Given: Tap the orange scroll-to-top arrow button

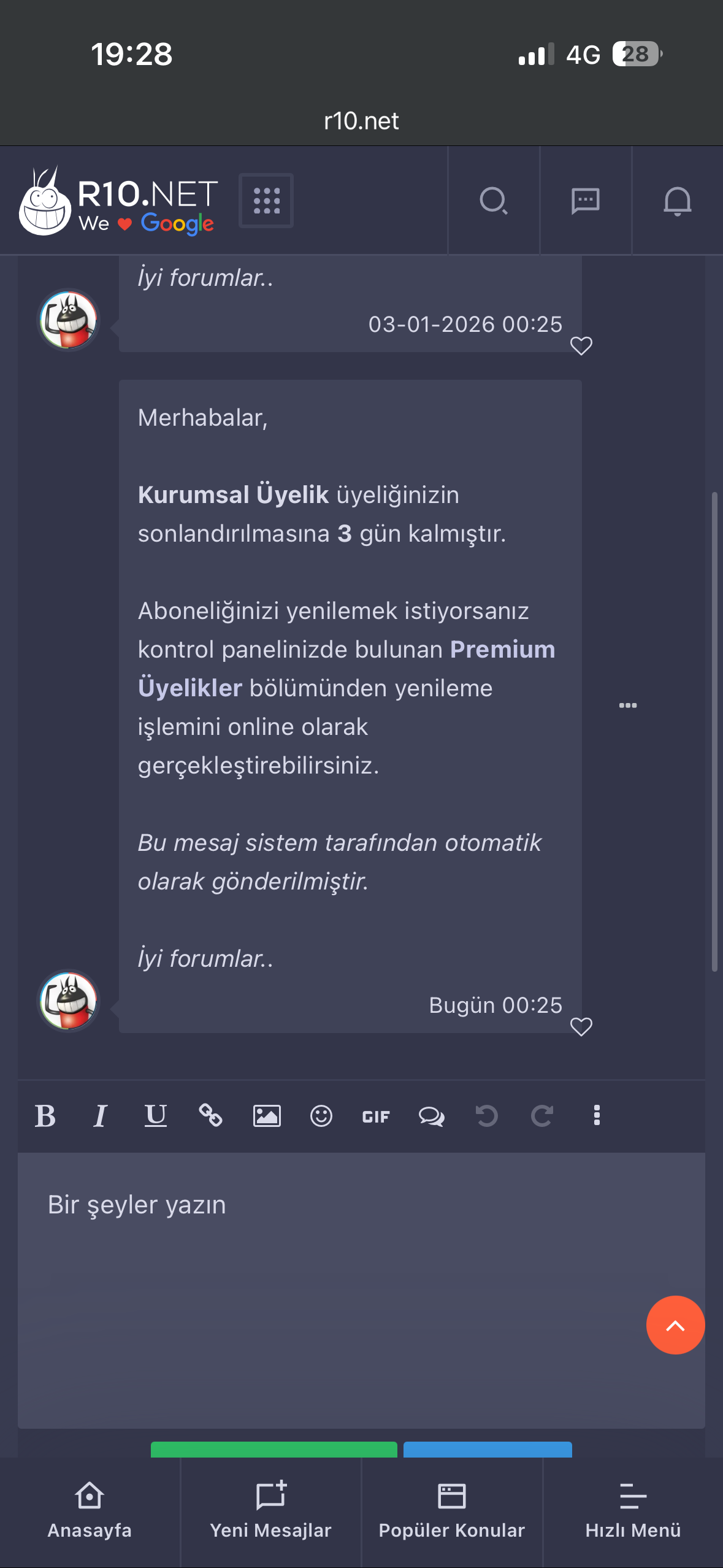Looking at the screenshot, I should point(675,1325).
